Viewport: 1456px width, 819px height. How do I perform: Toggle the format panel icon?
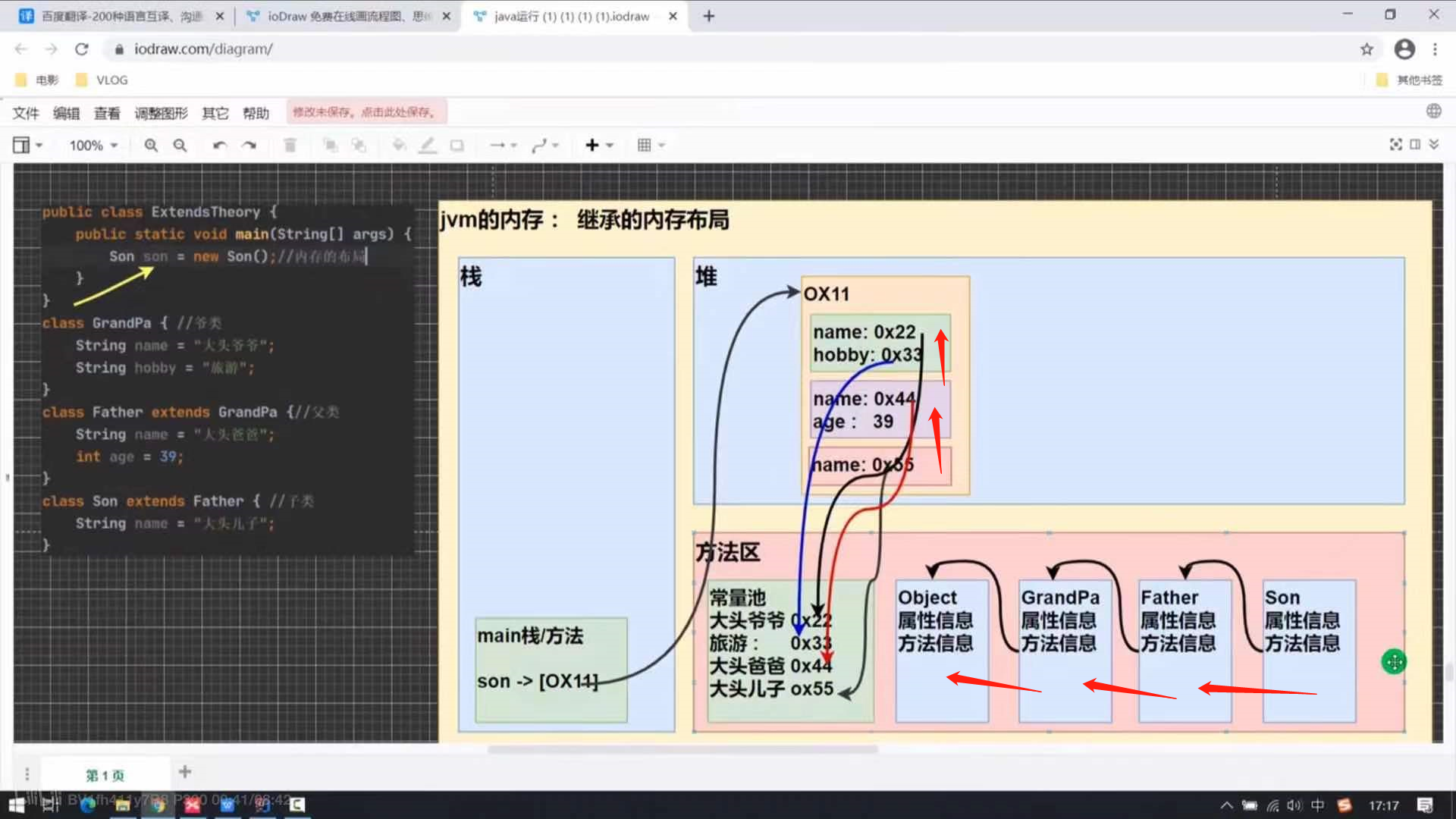click(1415, 144)
